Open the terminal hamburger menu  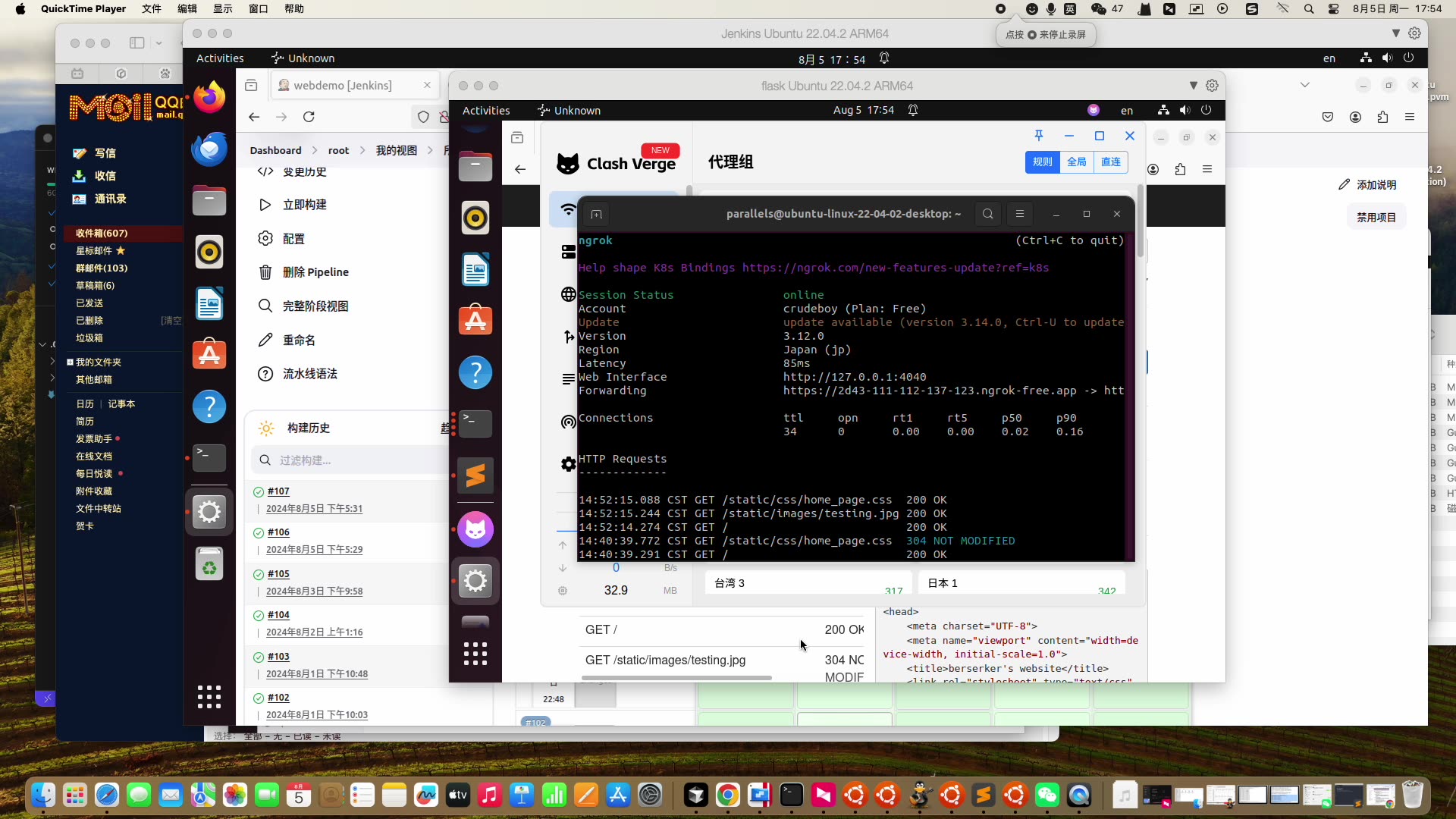[x=1020, y=214]
